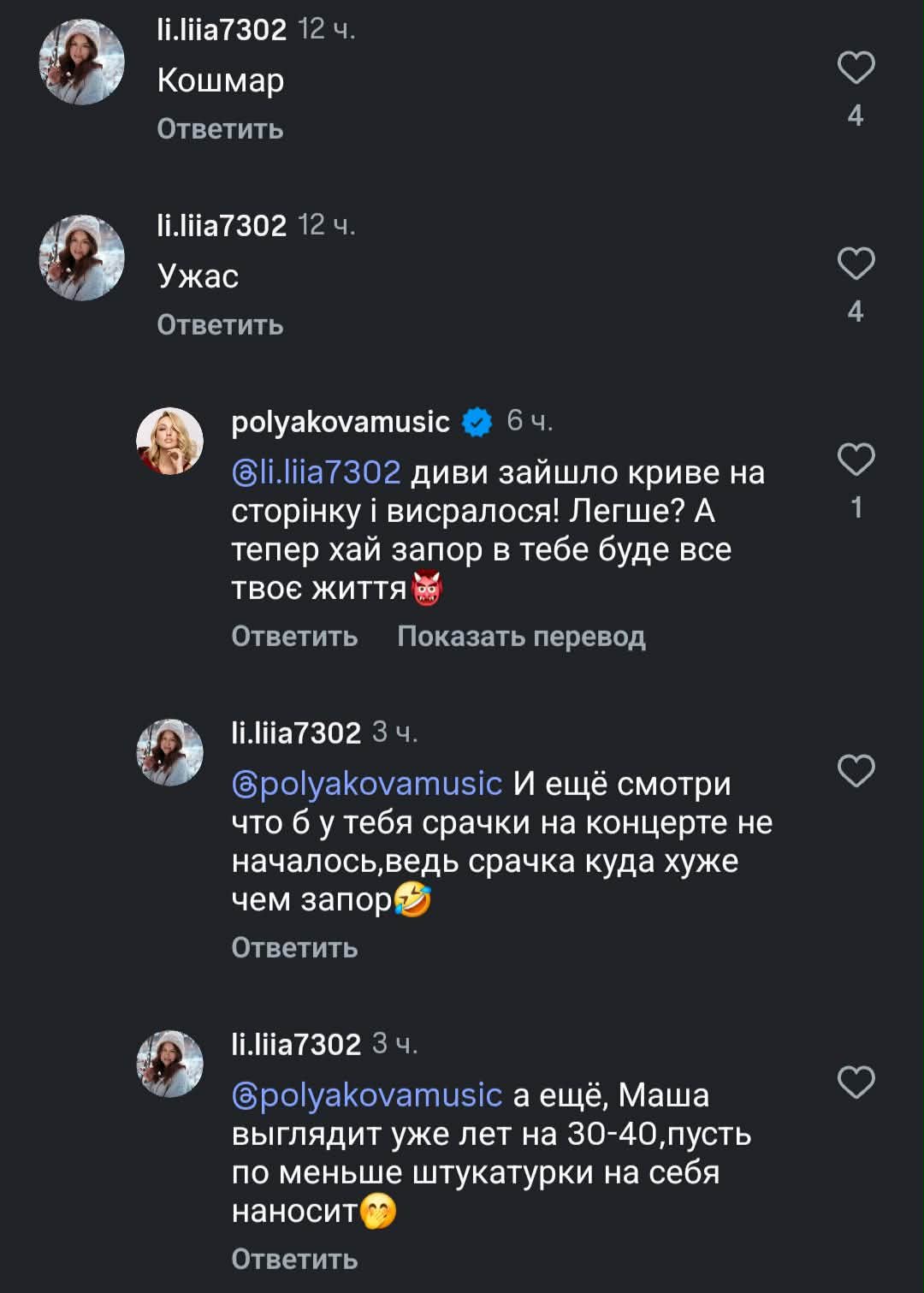
Task: Open the polyakovamusic username link
Action: (341, 422)
